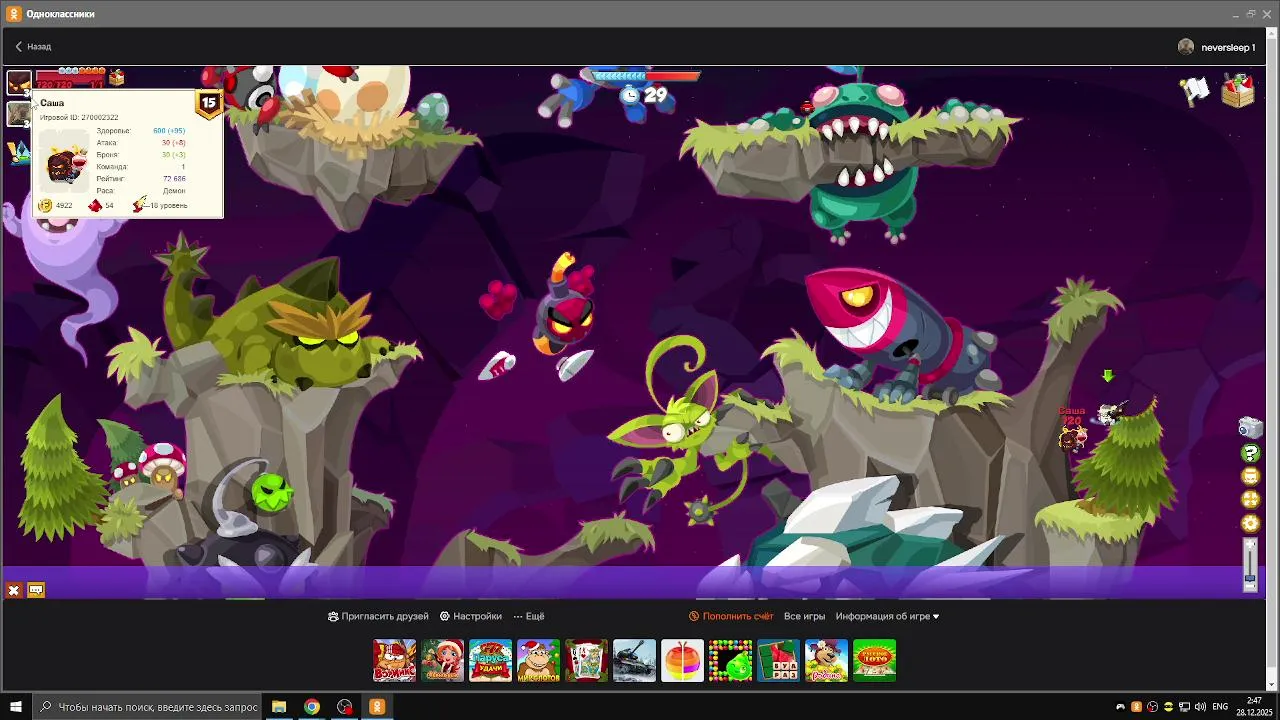Open the Паруса удачи game thumbnail

490,661
